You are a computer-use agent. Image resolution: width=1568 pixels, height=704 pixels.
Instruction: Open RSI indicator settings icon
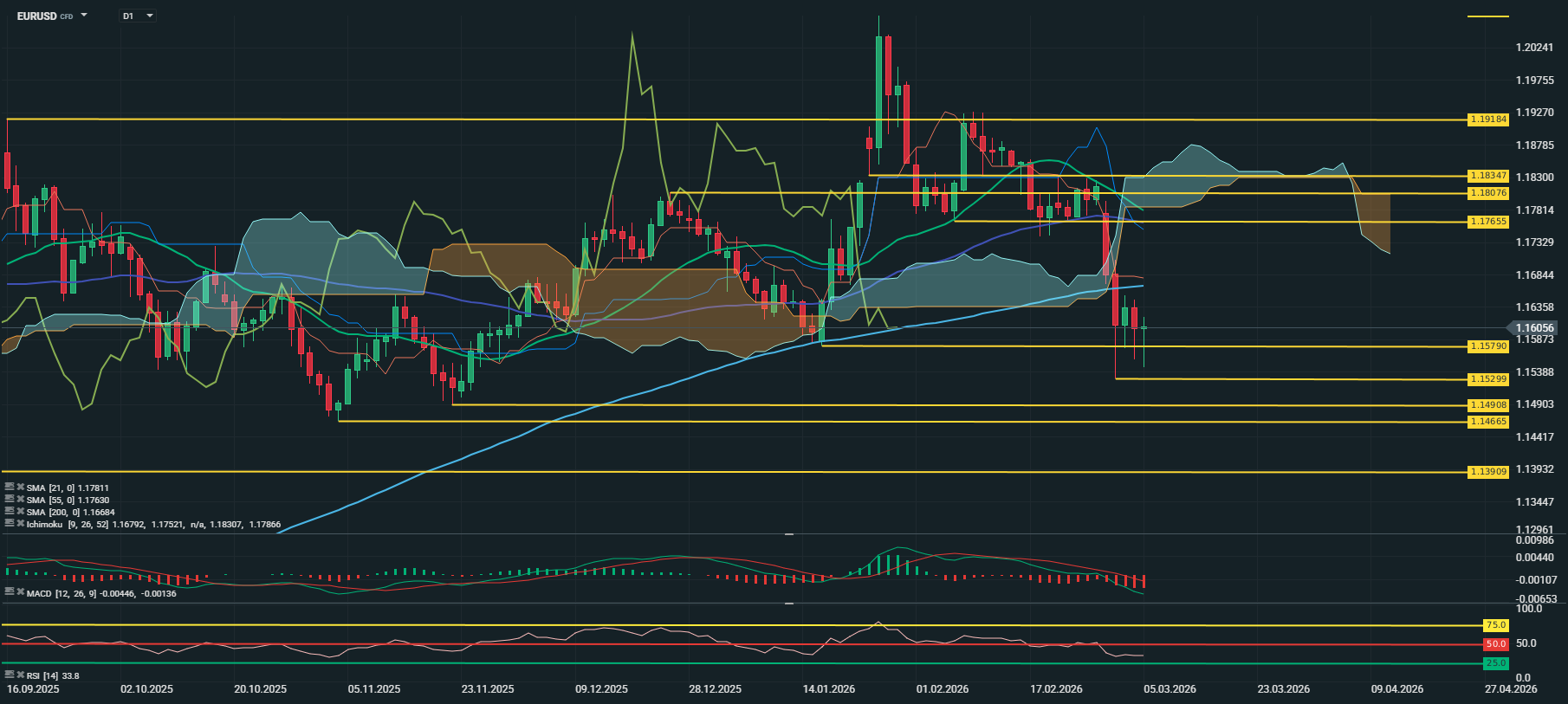(x=10, y=675)
